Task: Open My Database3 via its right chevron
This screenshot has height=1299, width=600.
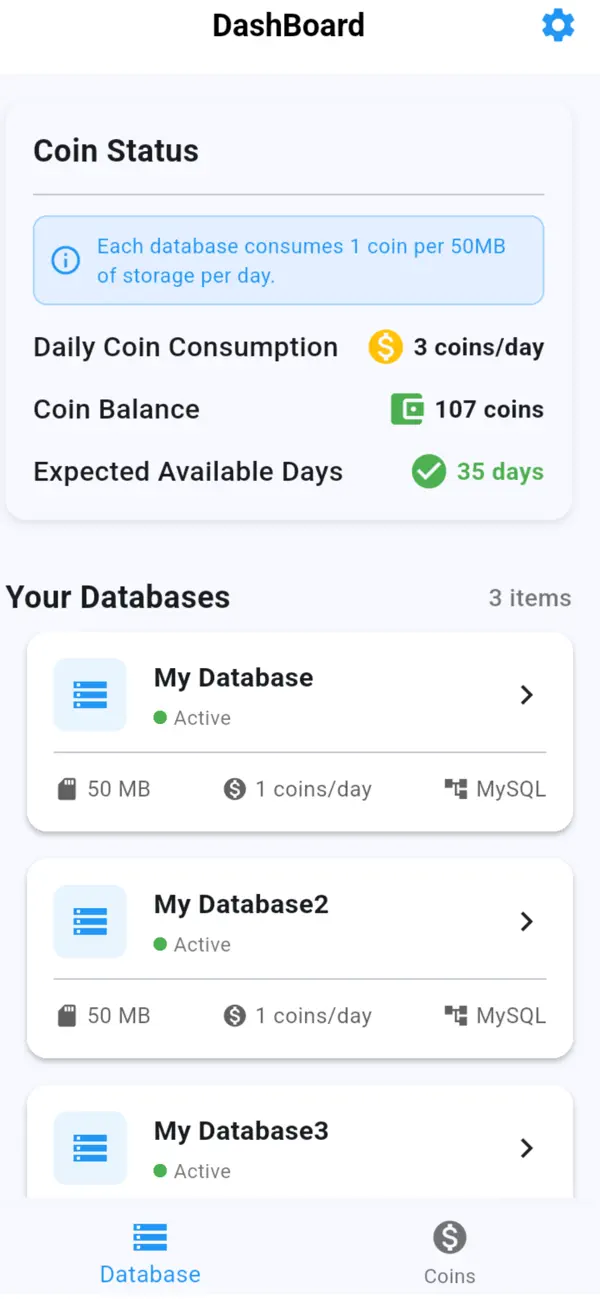Action: [x=527, y=1148]
